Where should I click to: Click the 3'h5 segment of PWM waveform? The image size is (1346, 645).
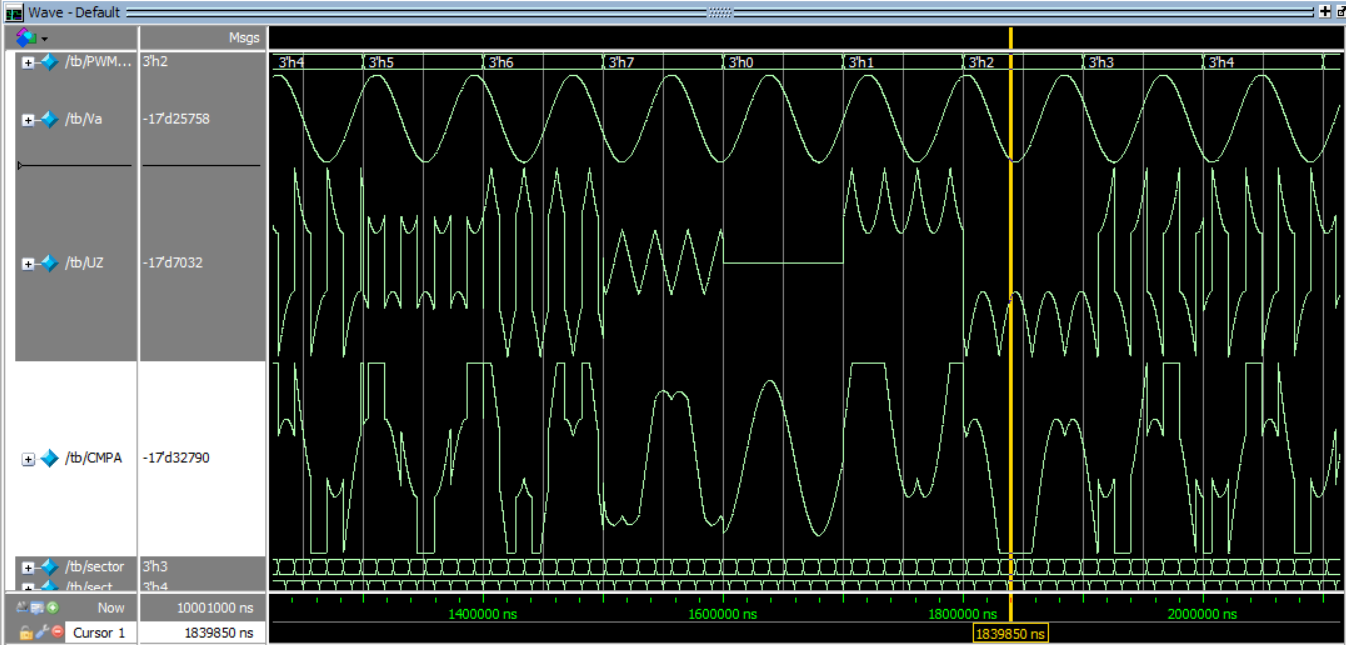click(423, 62)
